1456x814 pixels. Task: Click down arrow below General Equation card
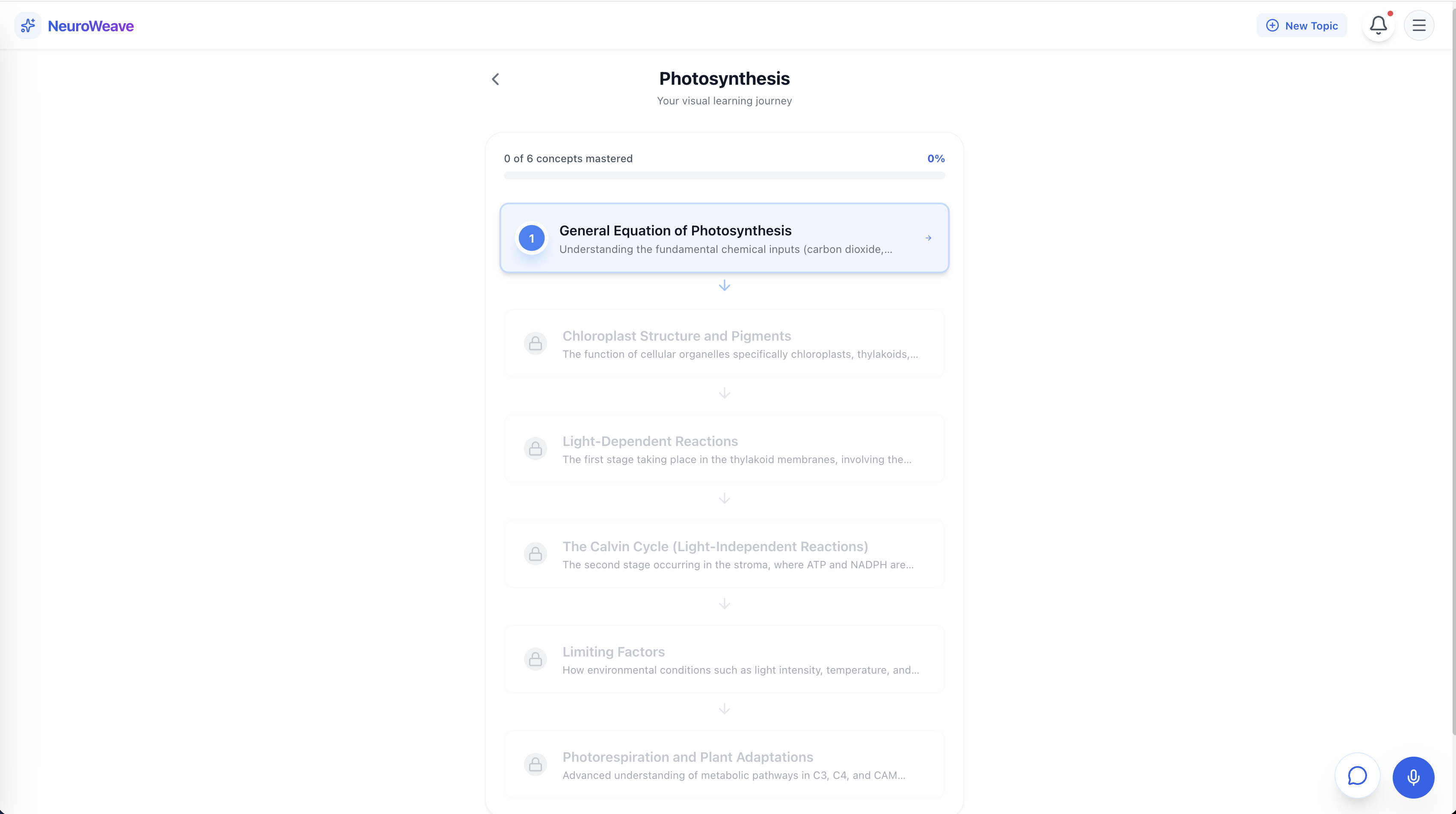tap(724, 285)
